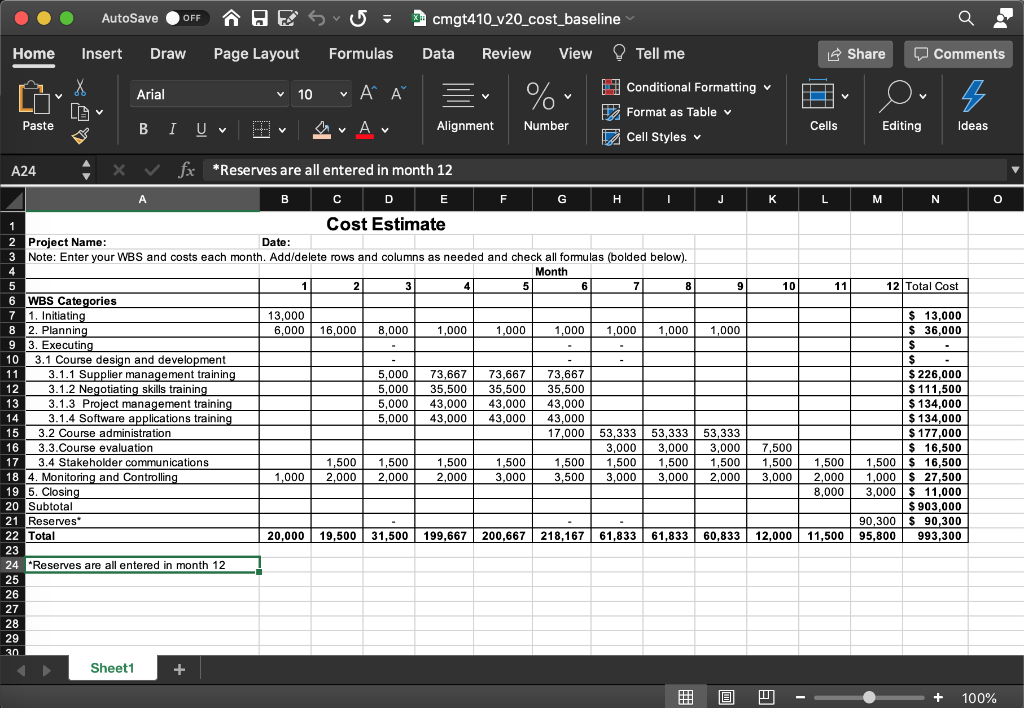Click the Redo icon
The height and width of the screenshot is (708, 1024).
pyautogui.click(x=358, y=18)
